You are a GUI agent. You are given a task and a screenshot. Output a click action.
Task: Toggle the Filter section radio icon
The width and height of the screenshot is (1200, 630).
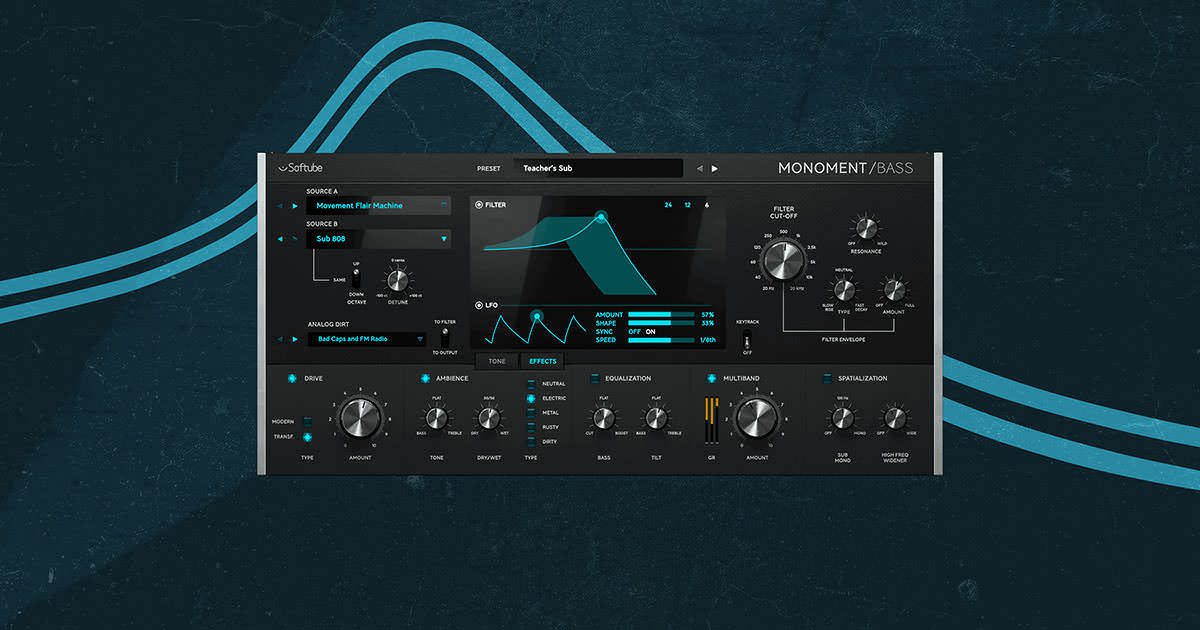click(479, 205)
